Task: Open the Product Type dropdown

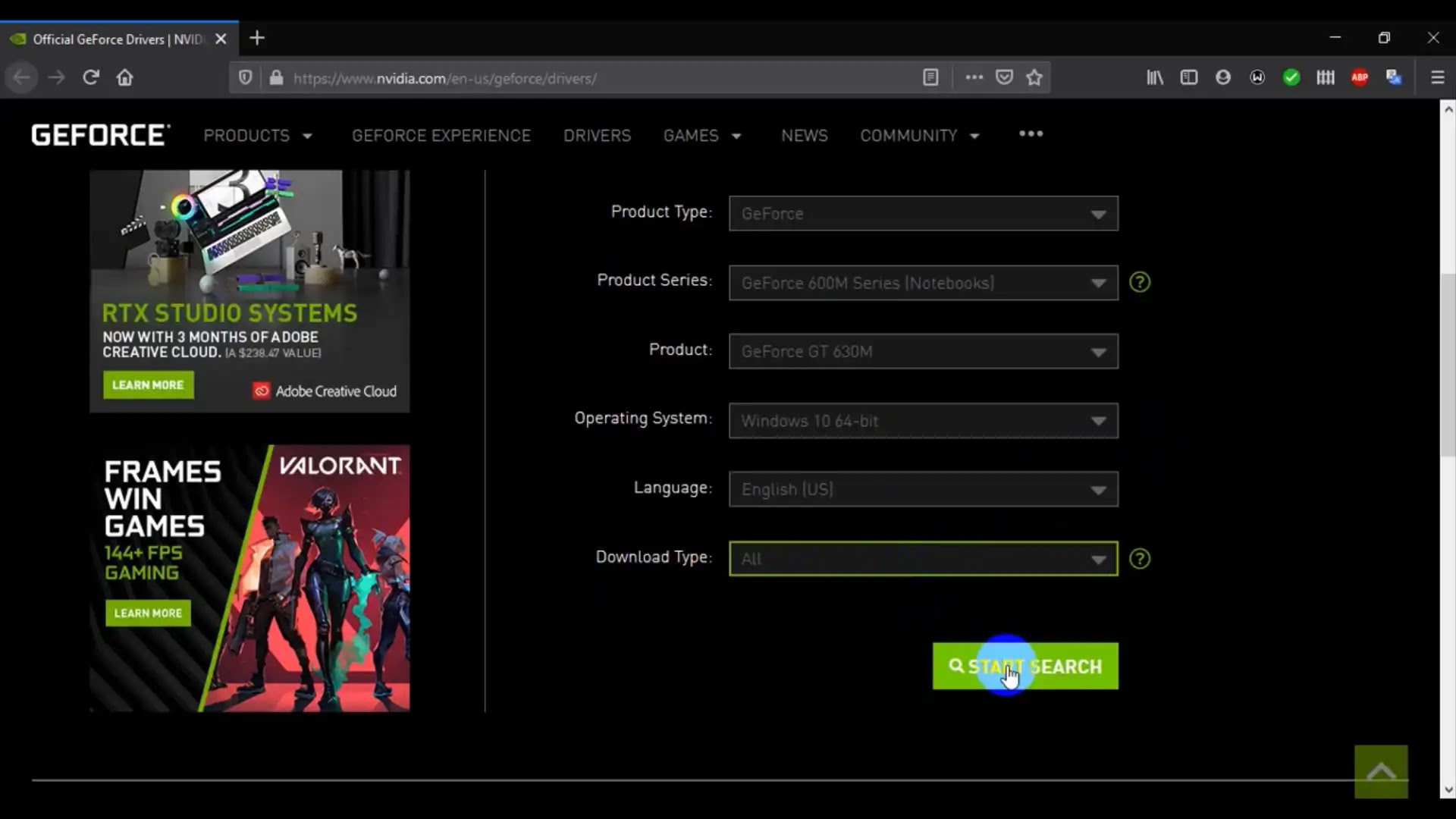Action: click(x=923, y=214)
